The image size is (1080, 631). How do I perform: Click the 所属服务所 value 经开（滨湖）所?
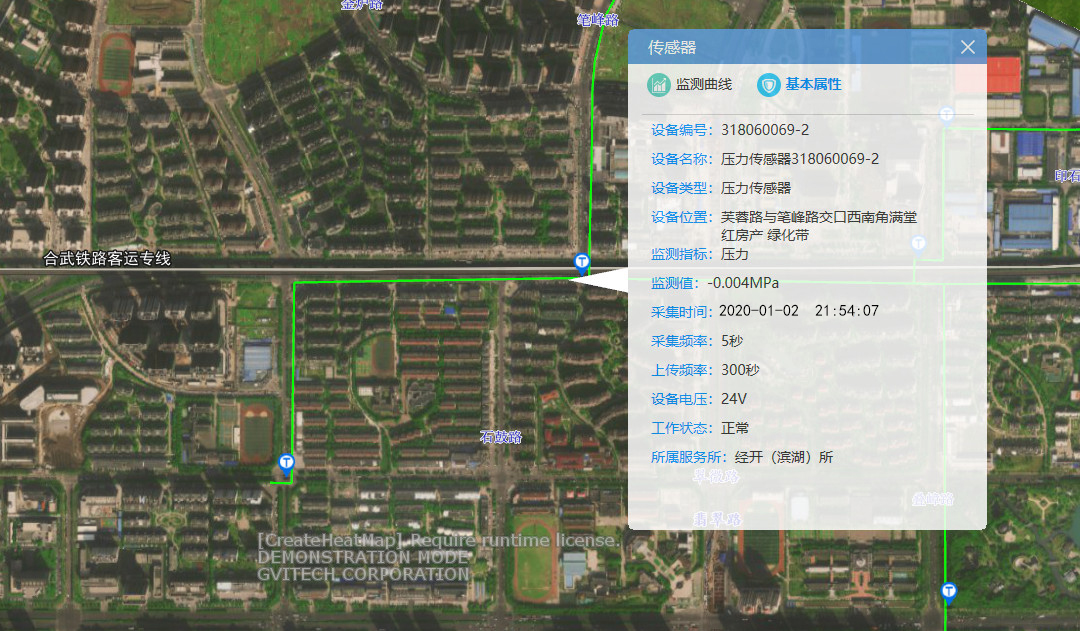point(784,457)
